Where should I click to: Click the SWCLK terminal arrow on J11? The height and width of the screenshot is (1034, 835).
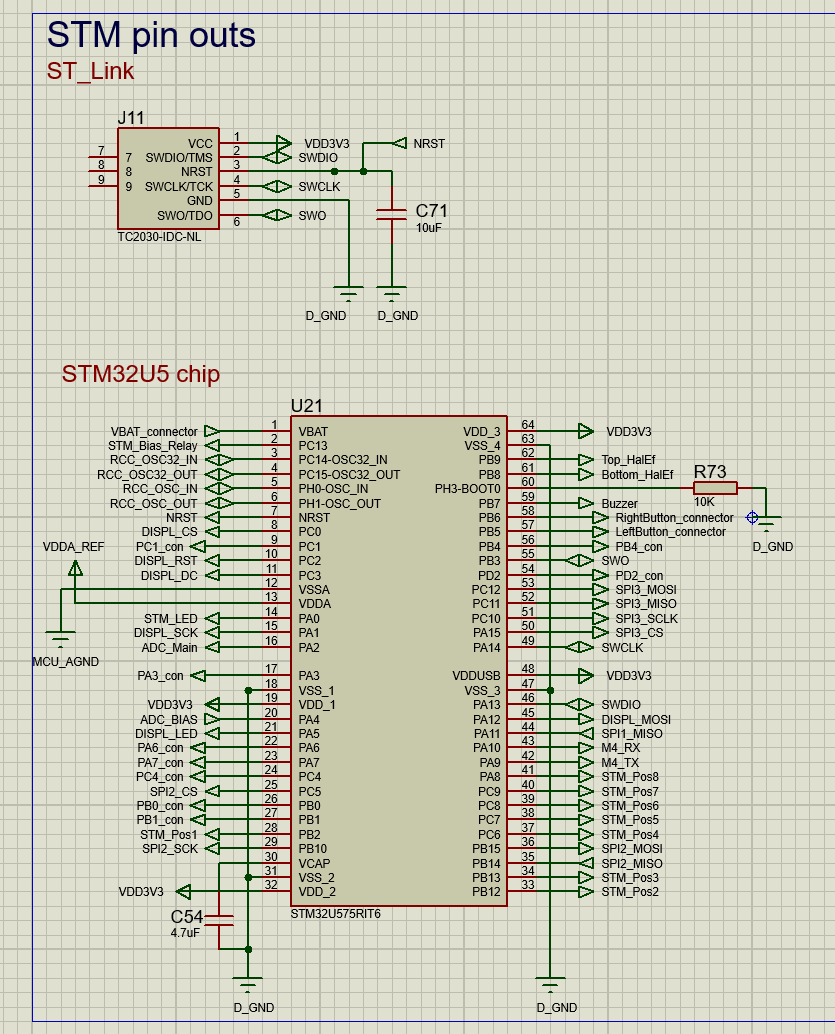click(x=279, y=186)
